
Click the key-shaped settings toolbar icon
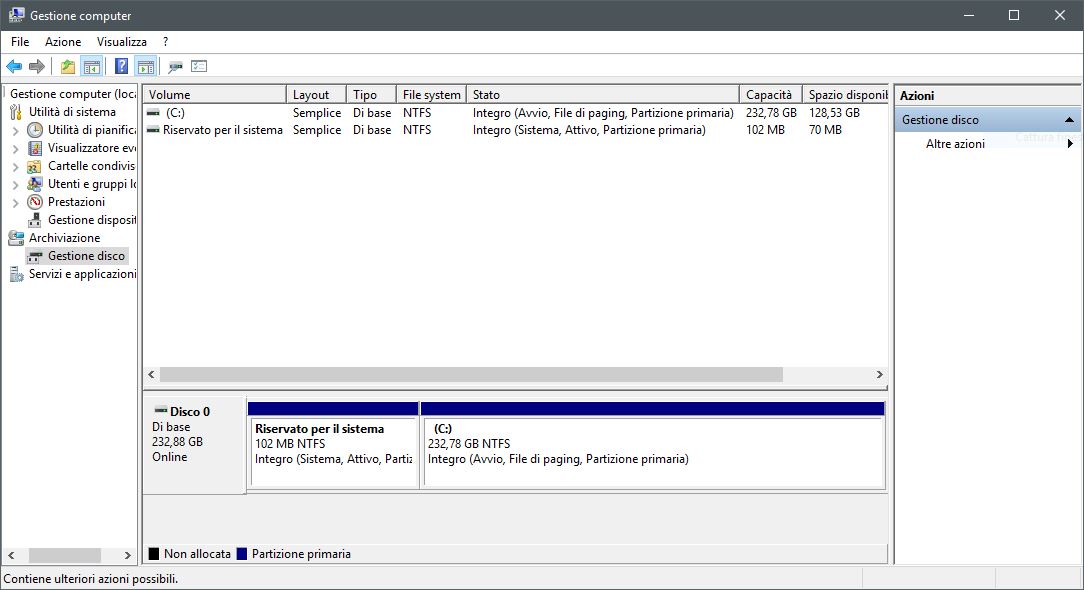pos(176,66)
